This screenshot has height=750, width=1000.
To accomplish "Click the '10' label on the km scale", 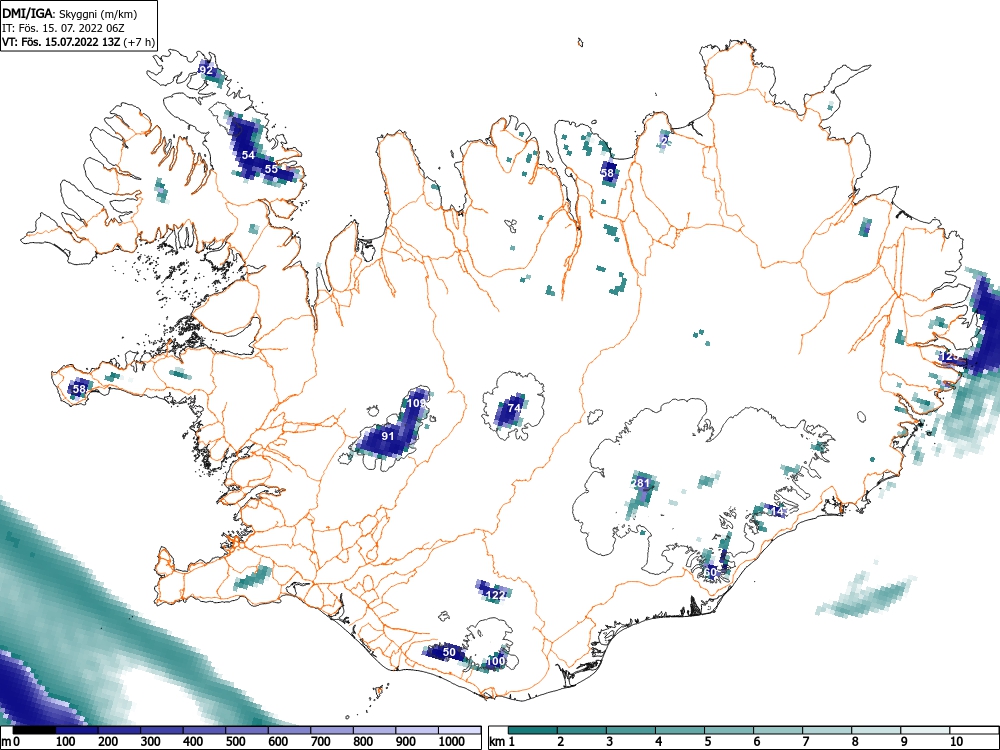I will 955,742.
